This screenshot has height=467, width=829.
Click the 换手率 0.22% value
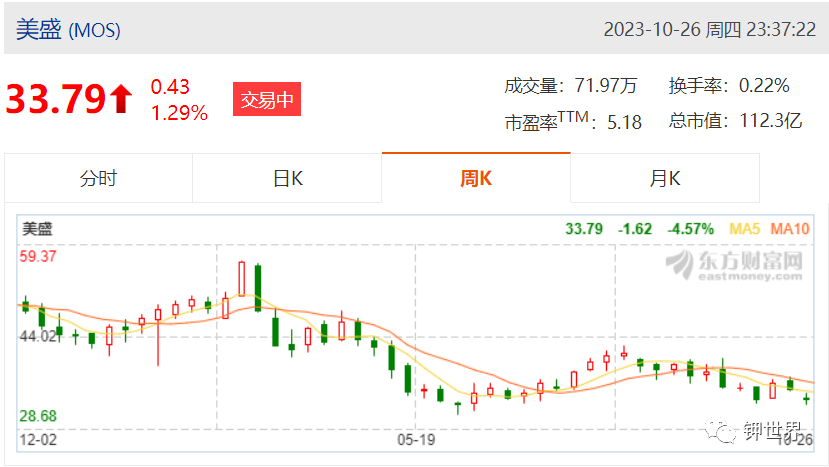click(x=764, y=86)
